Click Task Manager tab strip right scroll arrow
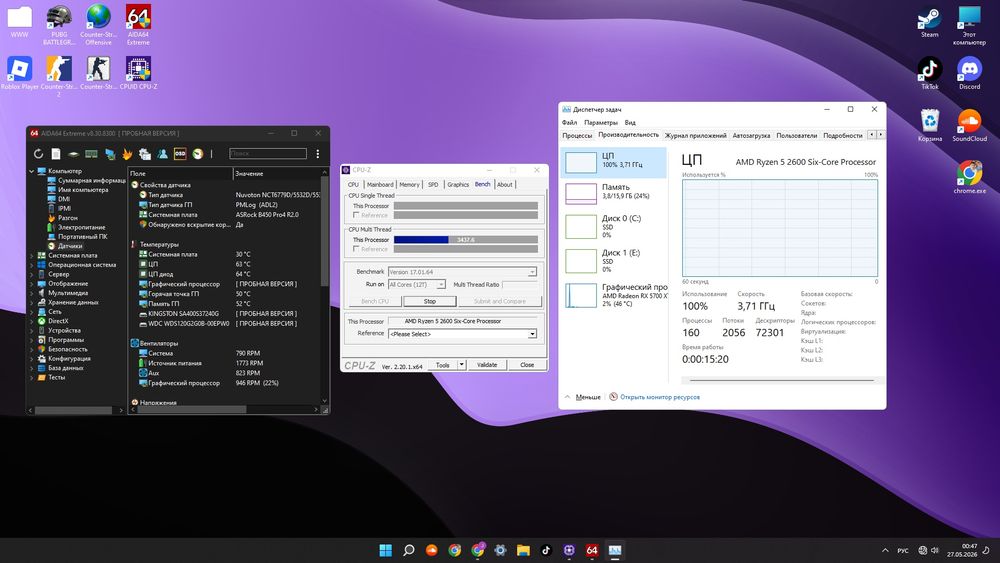Viewport: 1000px width, 563px height. [881, 135]
